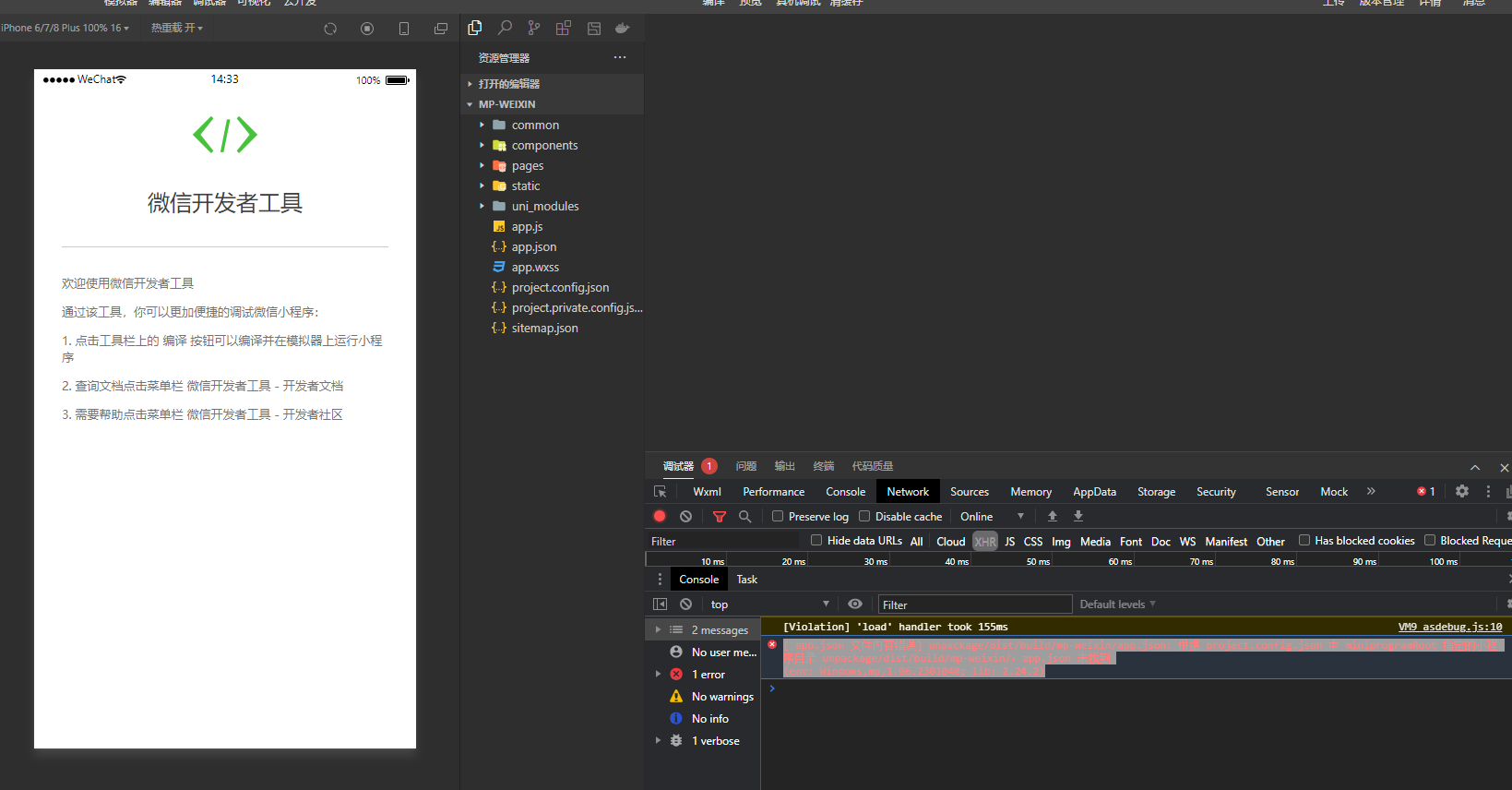The image size is (1512, 790).
Task: Check Has blocked cookies
Action: click(1304, 541)
